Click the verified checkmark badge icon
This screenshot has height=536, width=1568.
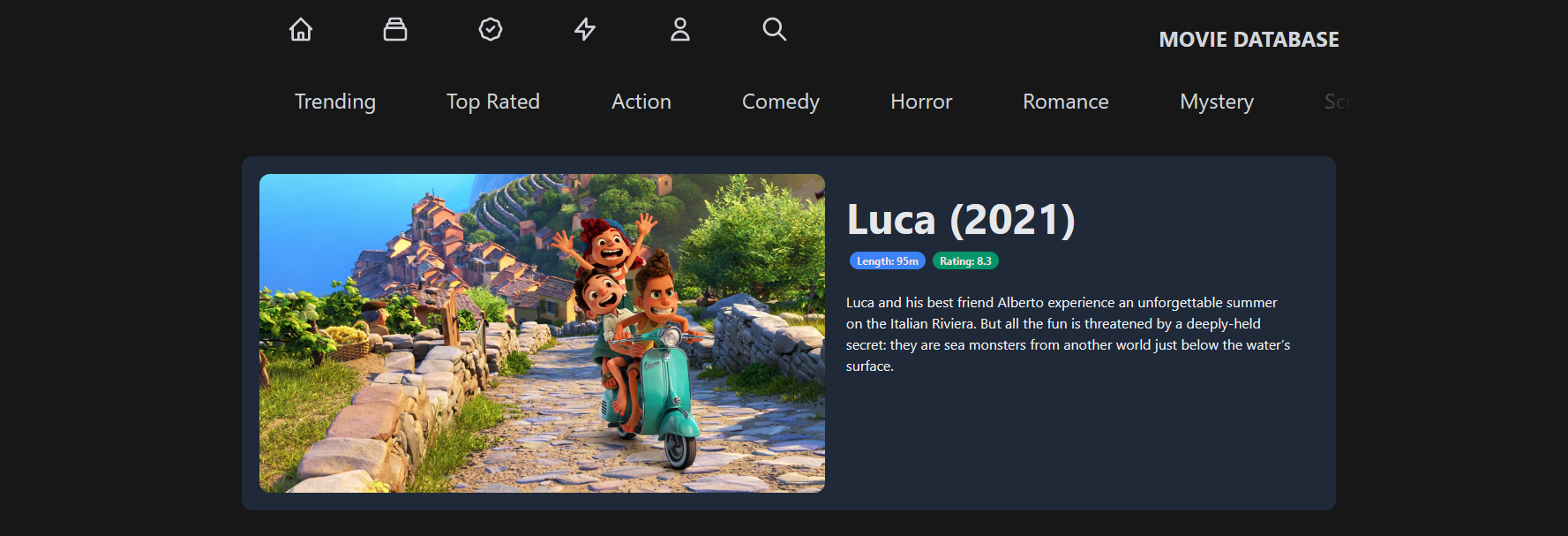pyautogui.click(x=491, y=30)
